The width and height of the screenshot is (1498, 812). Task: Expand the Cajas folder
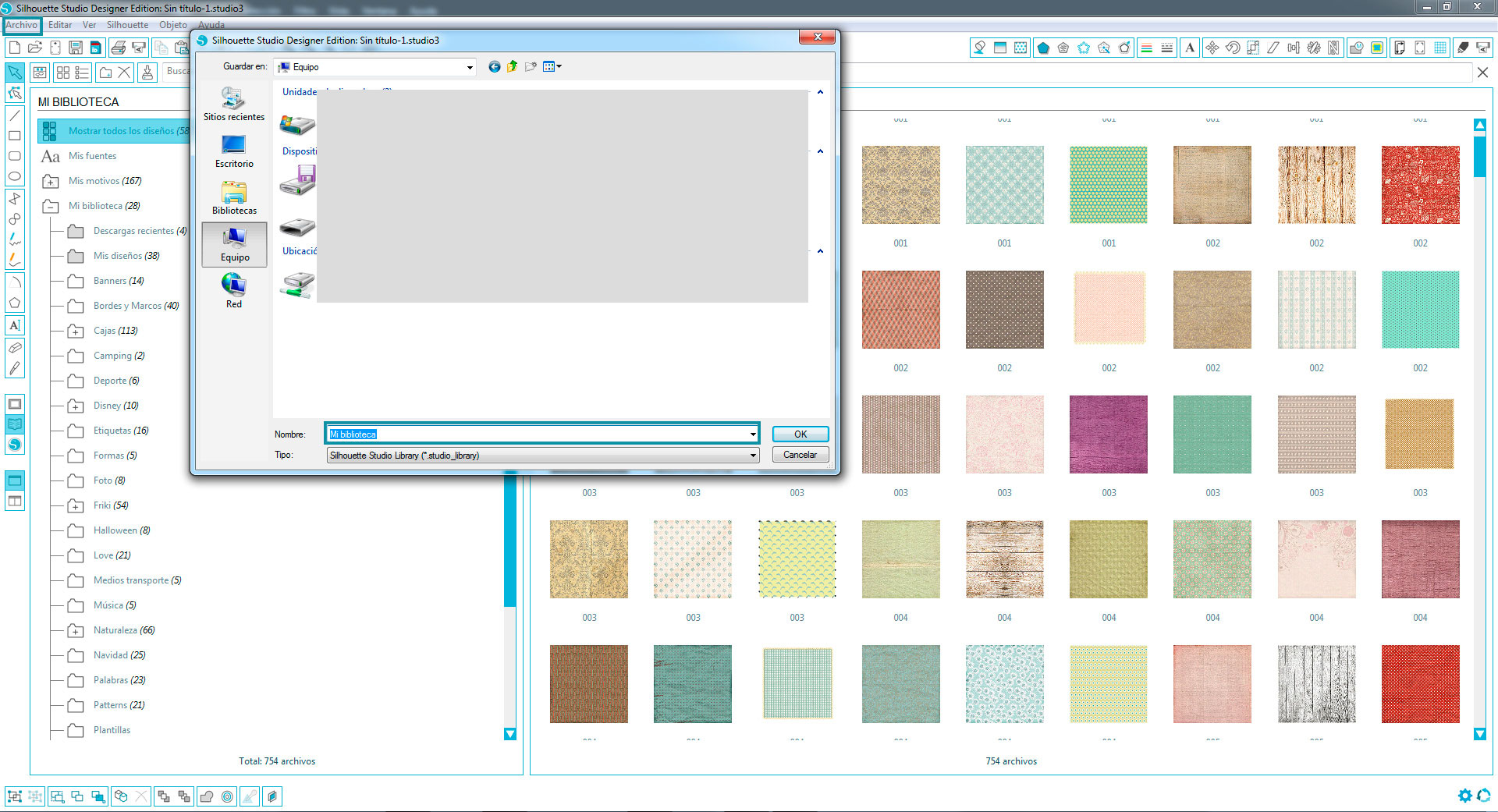click(76, 331)
